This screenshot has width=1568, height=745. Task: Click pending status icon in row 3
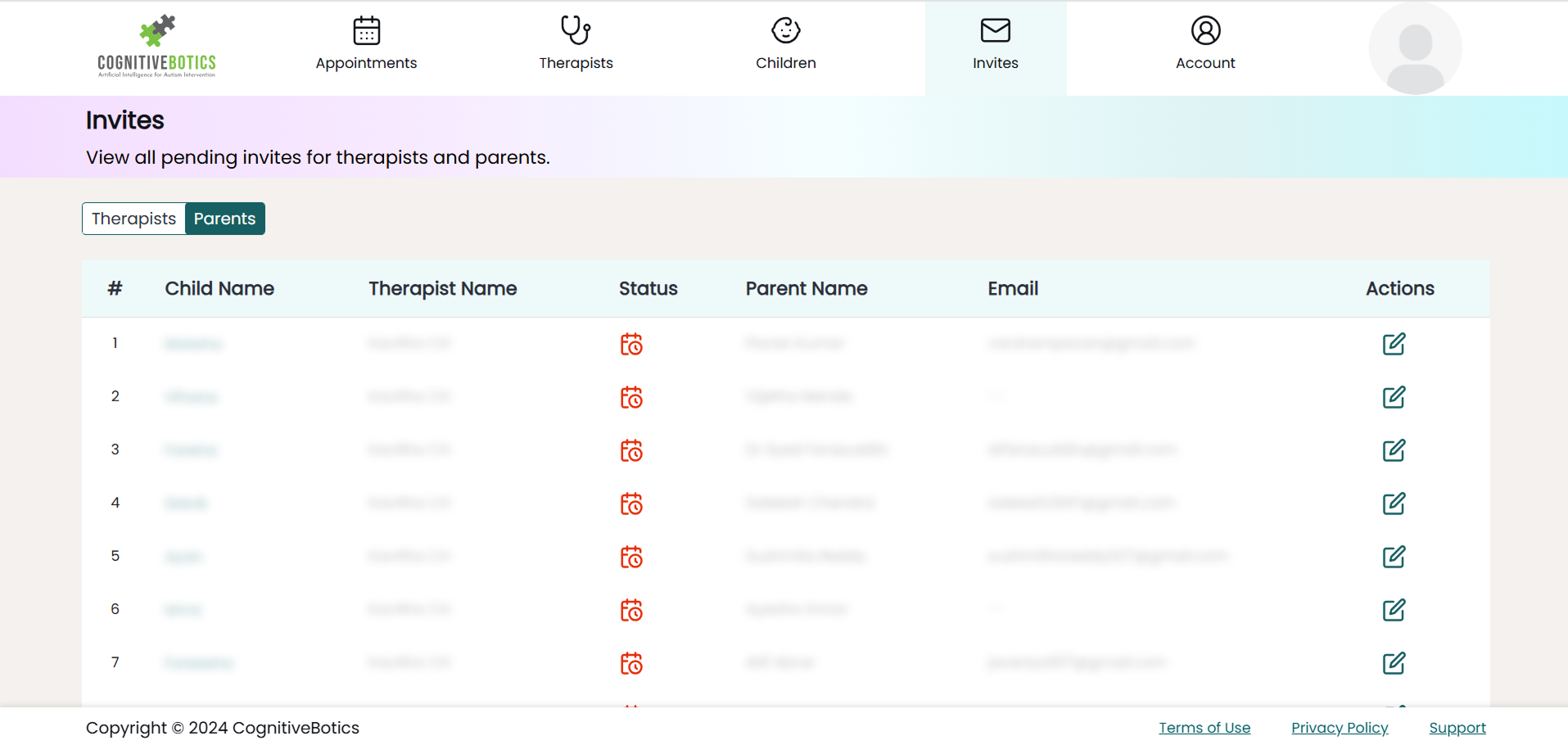631,450
